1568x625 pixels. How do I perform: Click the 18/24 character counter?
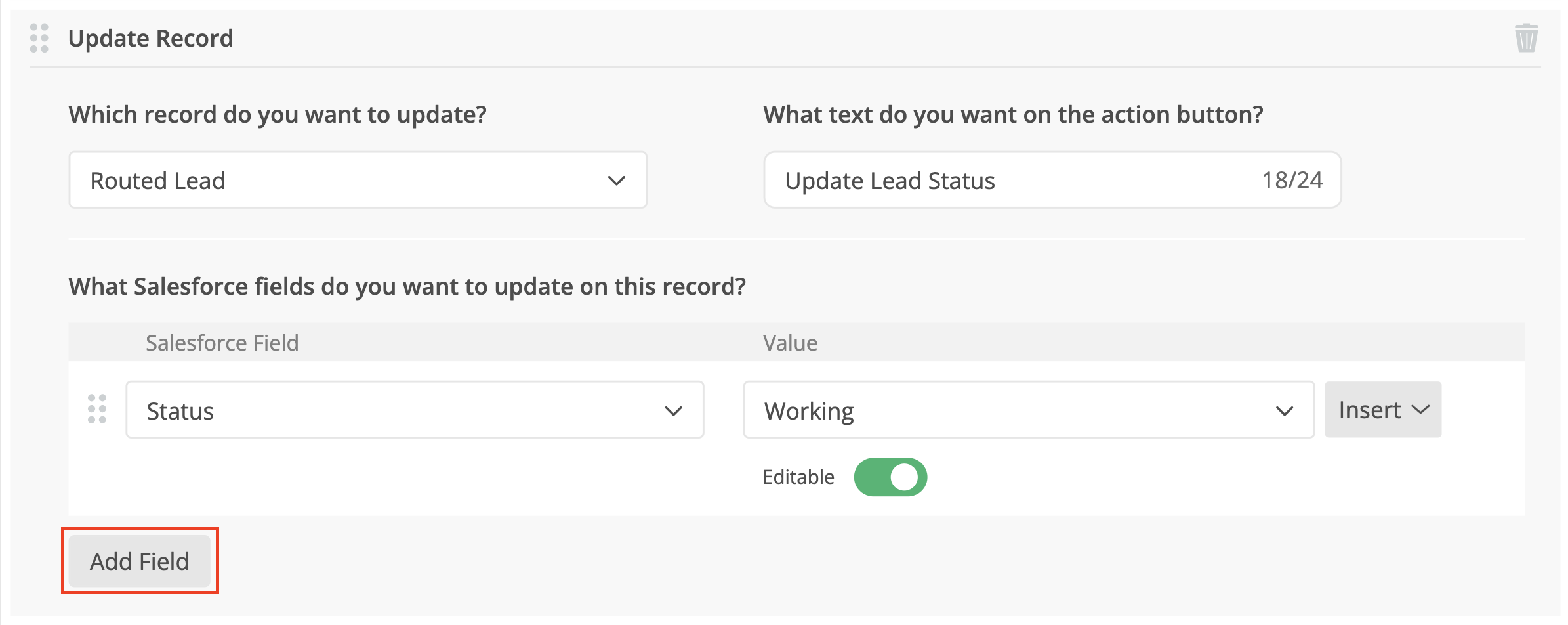tap(1292, 181)
